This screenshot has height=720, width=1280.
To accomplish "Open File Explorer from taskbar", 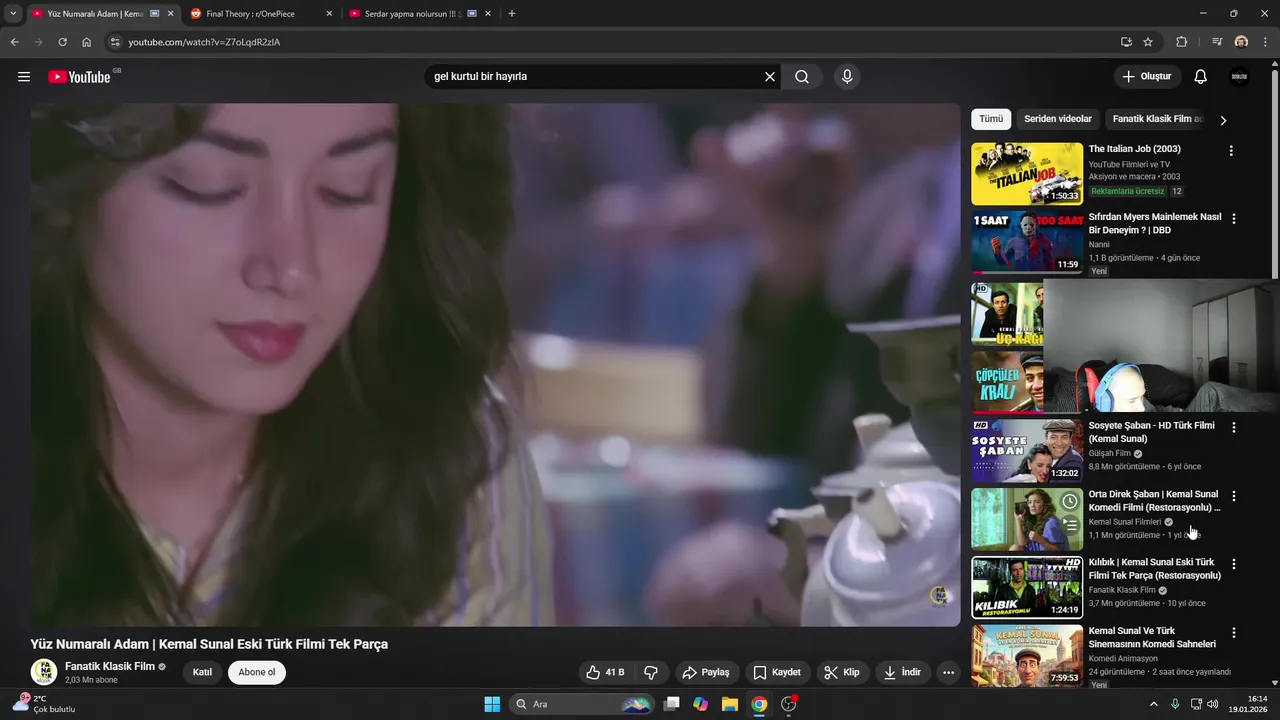I will pos(730,704).
